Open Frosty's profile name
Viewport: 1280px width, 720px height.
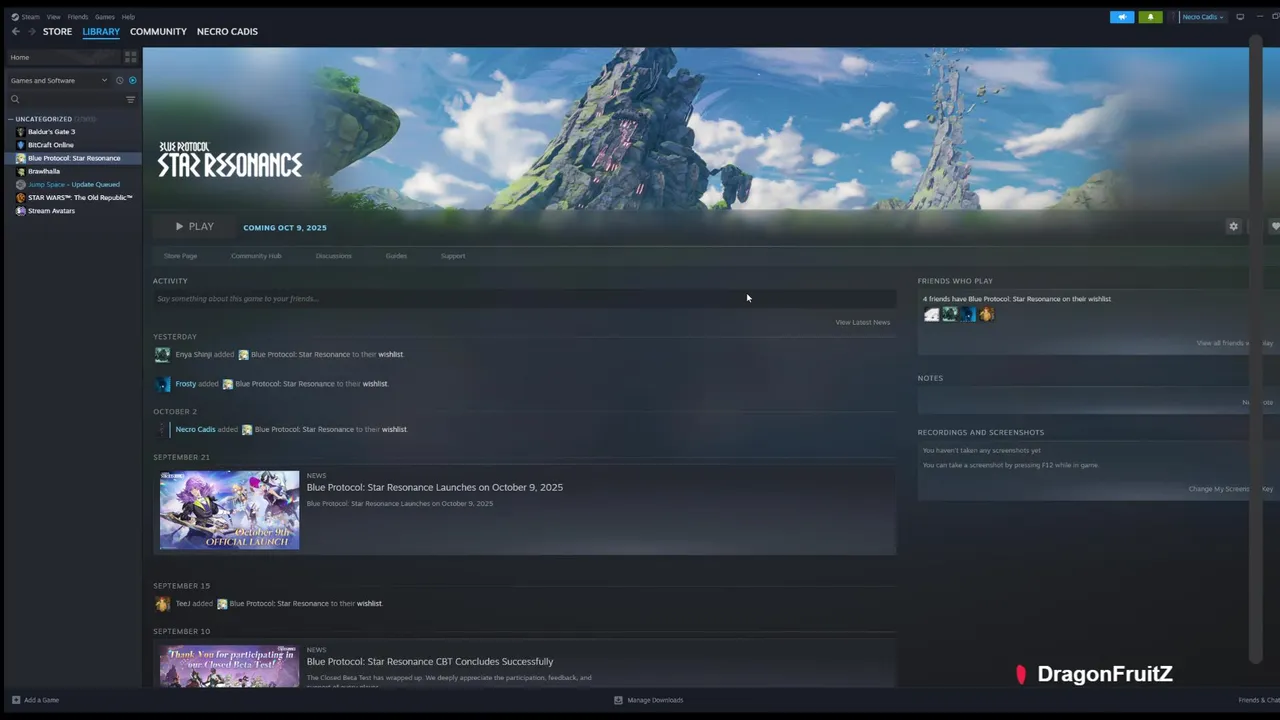[185, 383]
